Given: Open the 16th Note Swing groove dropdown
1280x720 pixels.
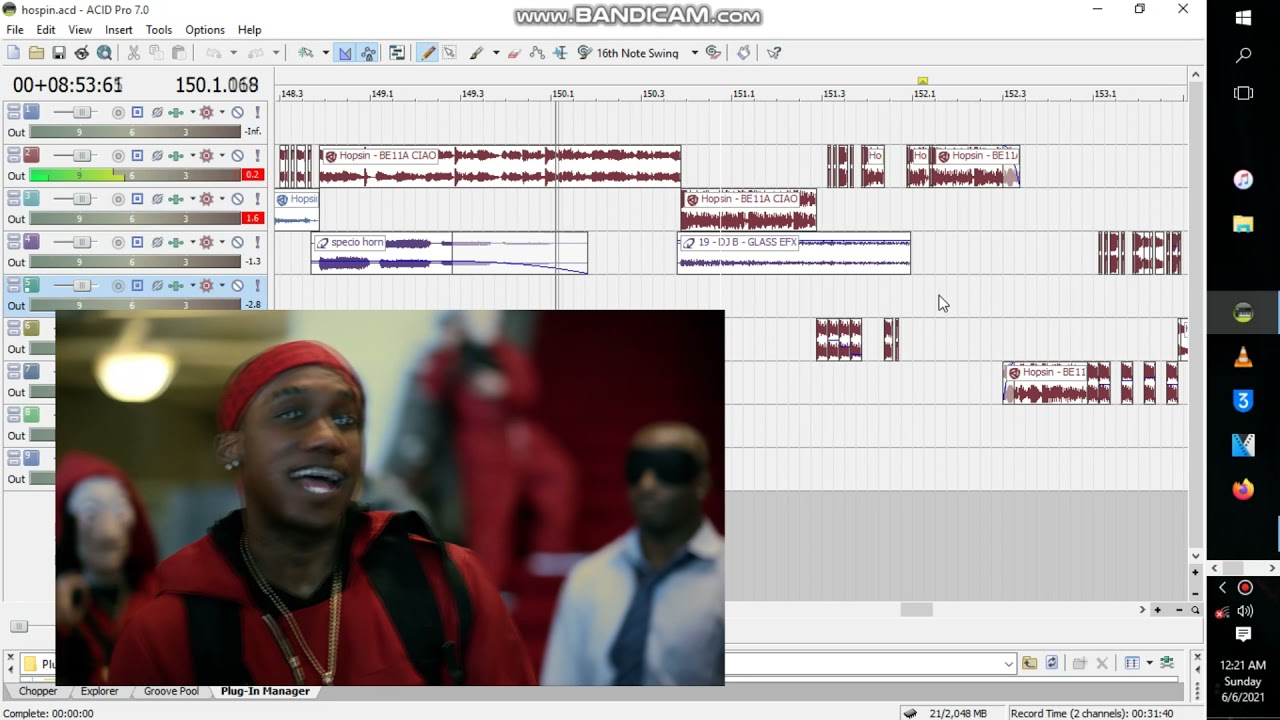Looking at the screenshot, I should point(694,53).
